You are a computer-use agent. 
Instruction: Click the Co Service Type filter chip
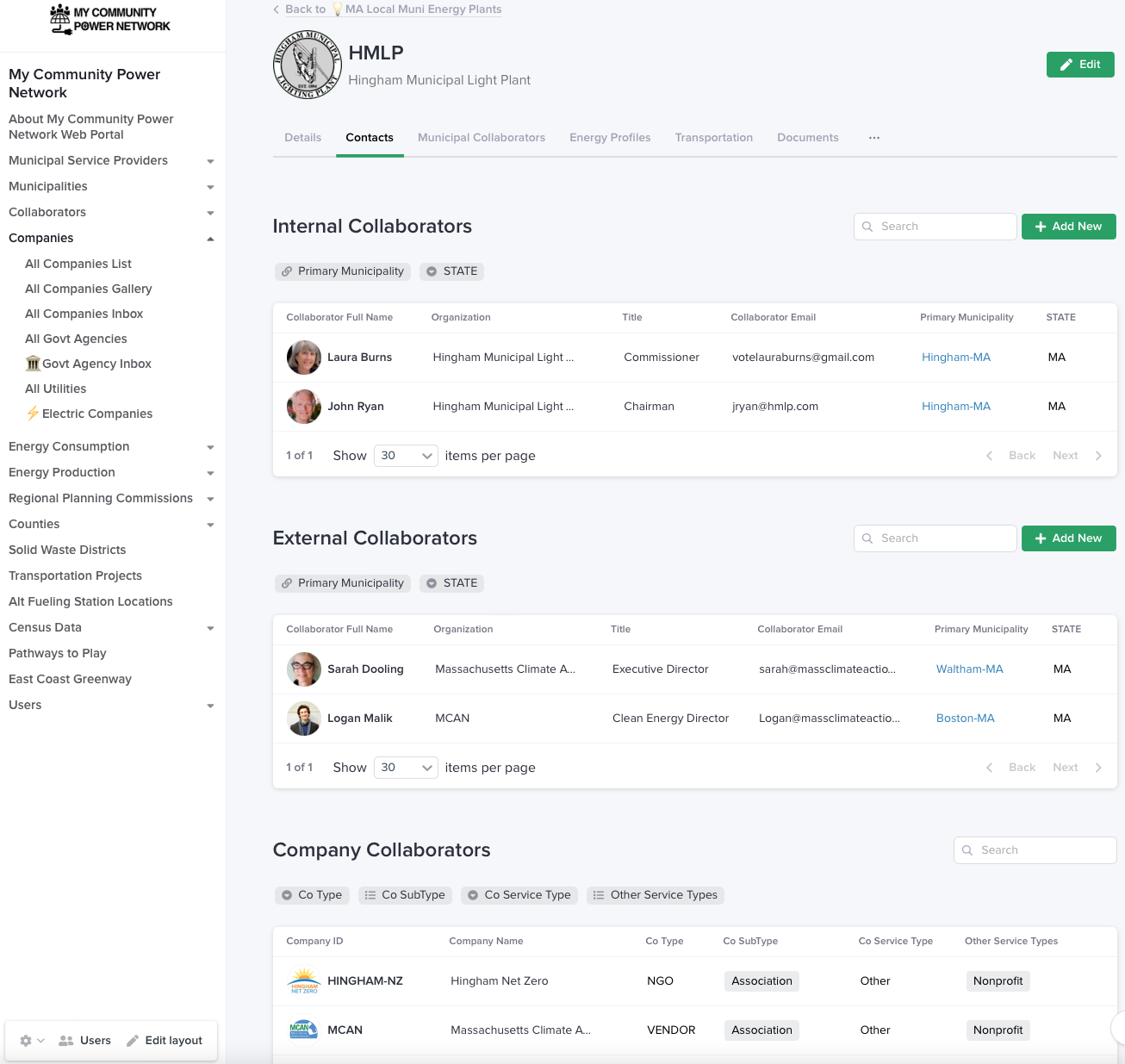tap(519, 895)
